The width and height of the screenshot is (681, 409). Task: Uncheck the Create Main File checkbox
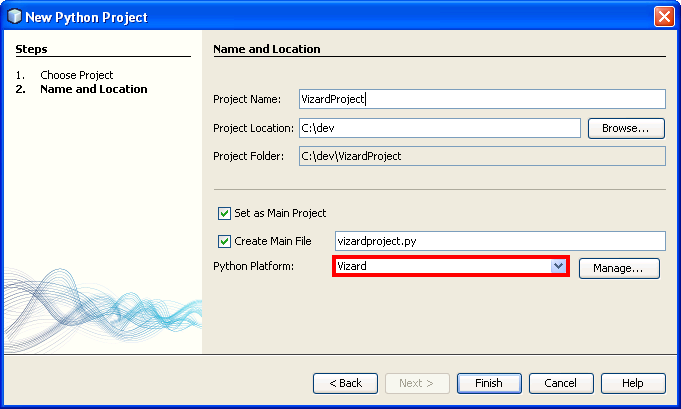[x=224, y=241]
